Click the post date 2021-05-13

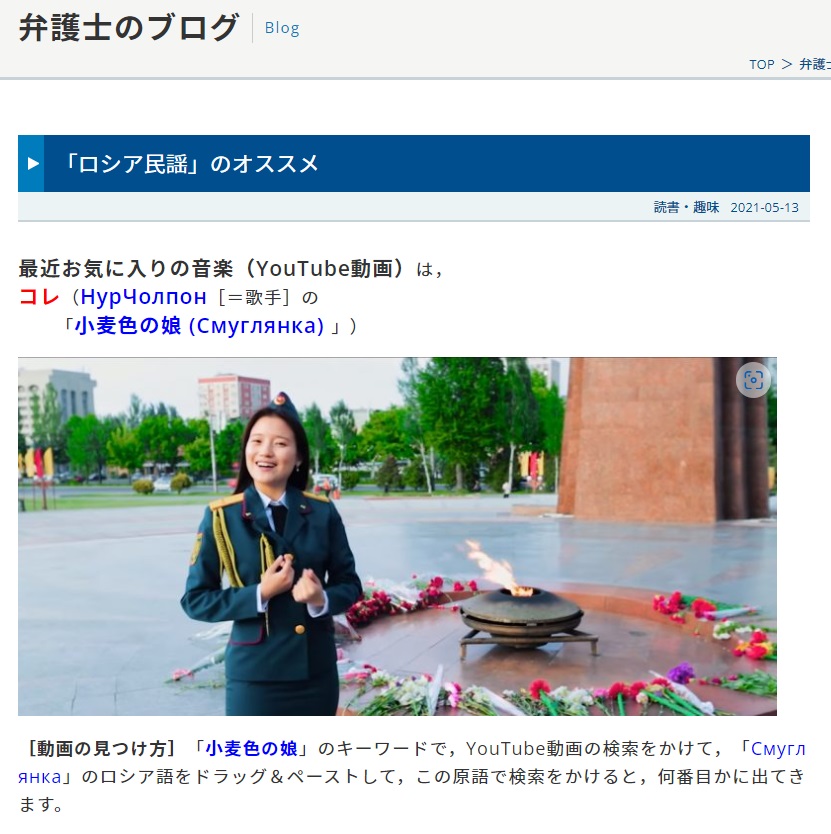point(764,207)
